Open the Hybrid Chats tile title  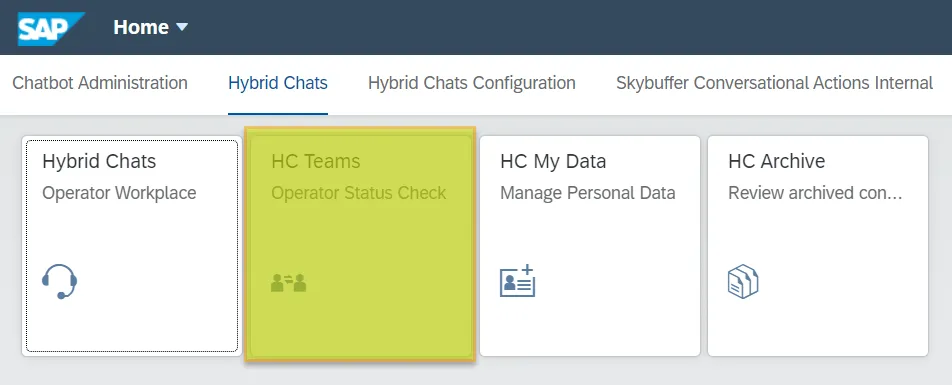[99, 161]
